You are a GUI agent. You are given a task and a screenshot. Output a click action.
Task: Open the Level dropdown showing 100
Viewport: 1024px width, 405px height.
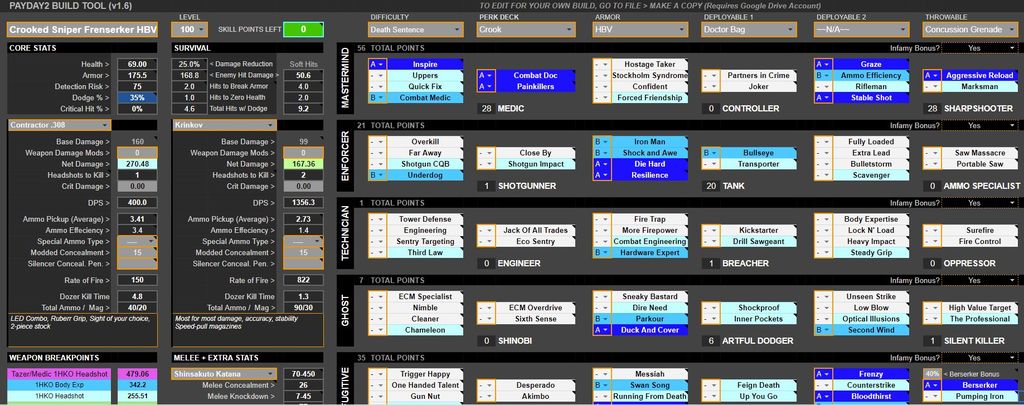point(189,29)
